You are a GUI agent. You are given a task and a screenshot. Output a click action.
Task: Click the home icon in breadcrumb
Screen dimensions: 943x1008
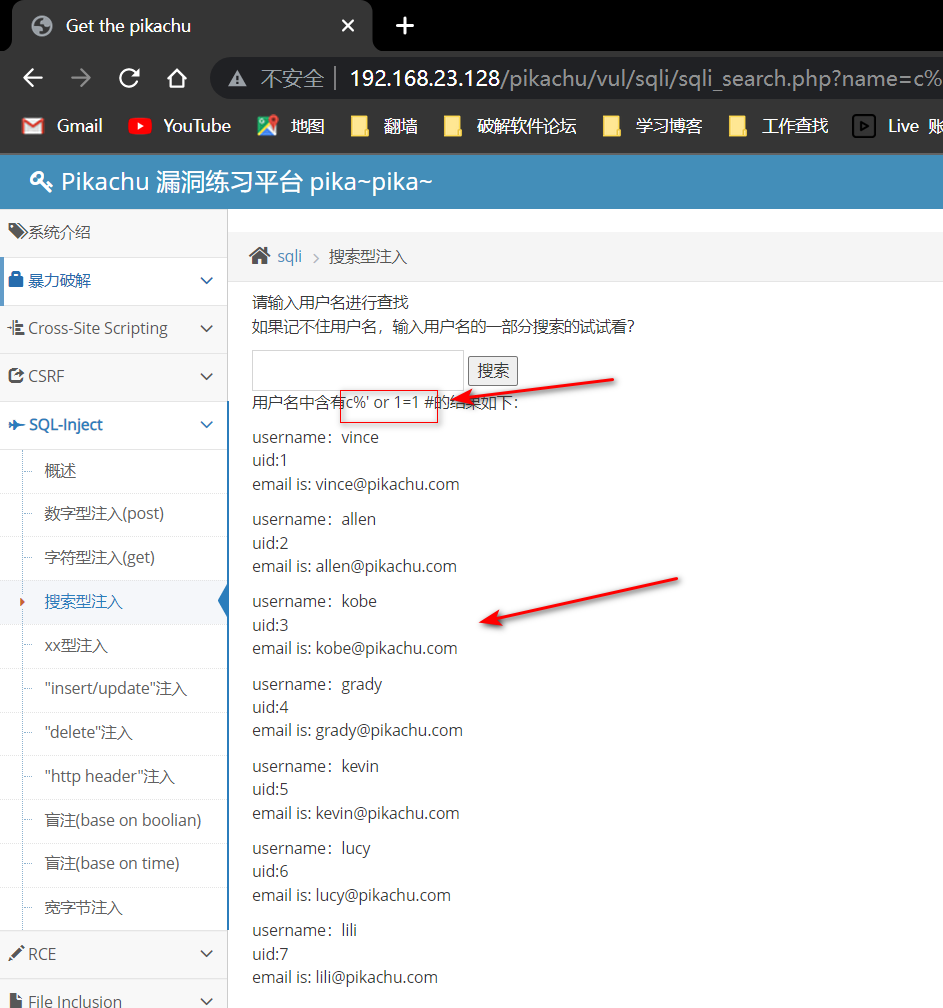tap(260, 256)
